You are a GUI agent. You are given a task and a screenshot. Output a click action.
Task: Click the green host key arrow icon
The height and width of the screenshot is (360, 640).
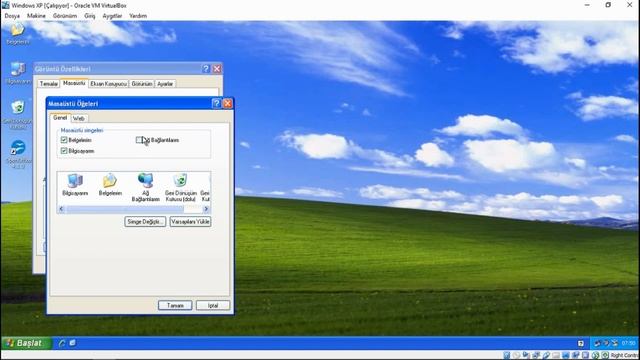pyautogui.click(x=605, y=355)
